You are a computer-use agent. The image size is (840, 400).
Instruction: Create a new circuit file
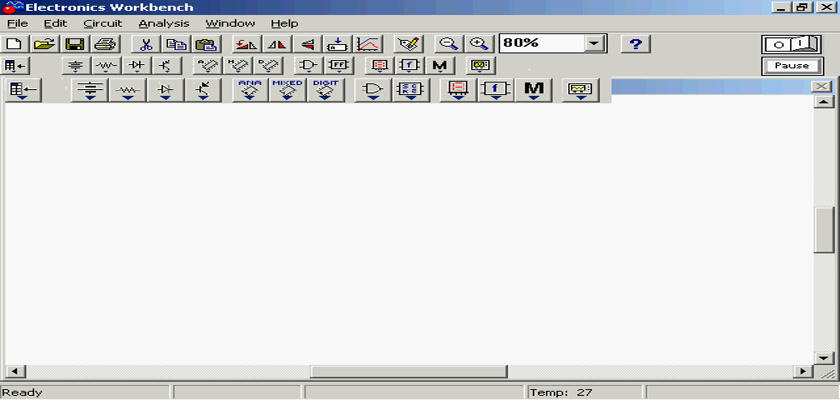pyautogui.click(x=15, y=44)
